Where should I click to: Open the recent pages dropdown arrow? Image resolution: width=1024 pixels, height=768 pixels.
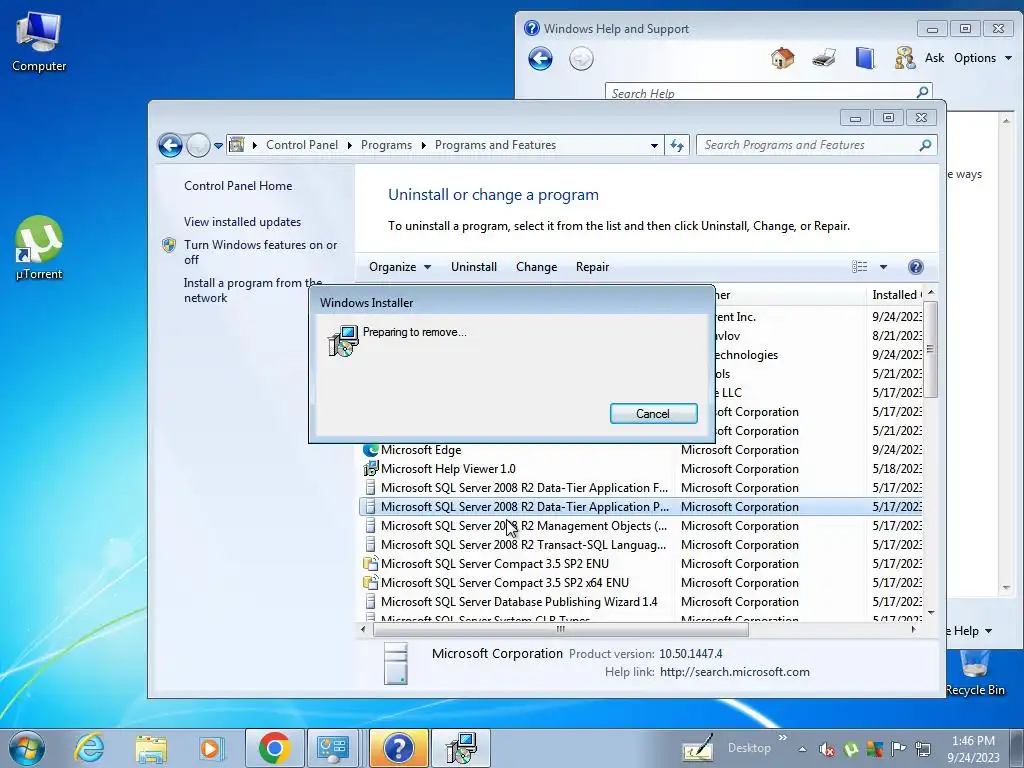[218, 146]
